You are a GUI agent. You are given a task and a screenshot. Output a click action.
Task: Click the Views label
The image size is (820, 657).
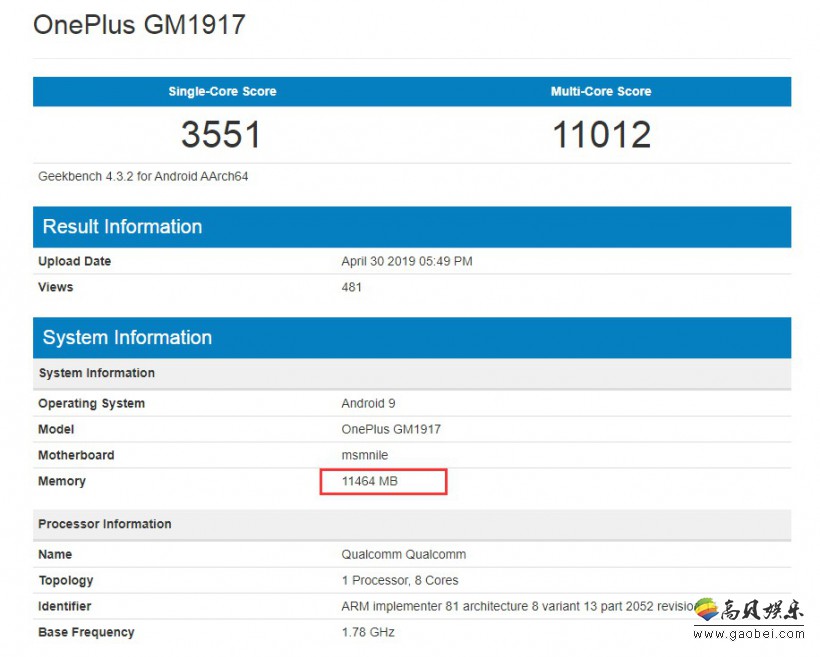[x=55, y=287]
